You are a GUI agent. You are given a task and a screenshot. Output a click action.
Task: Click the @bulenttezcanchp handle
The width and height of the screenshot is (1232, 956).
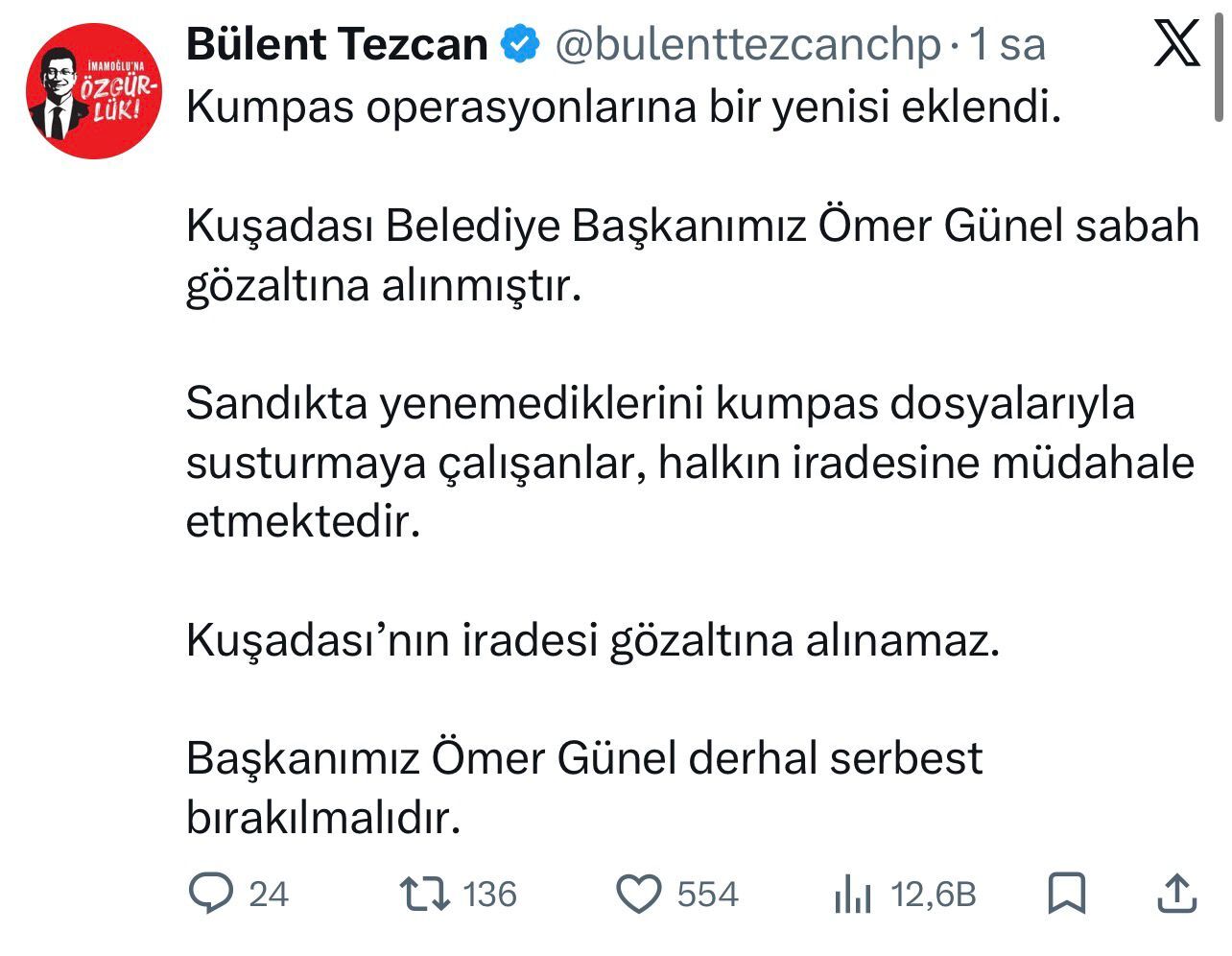[x=748, y=45]
